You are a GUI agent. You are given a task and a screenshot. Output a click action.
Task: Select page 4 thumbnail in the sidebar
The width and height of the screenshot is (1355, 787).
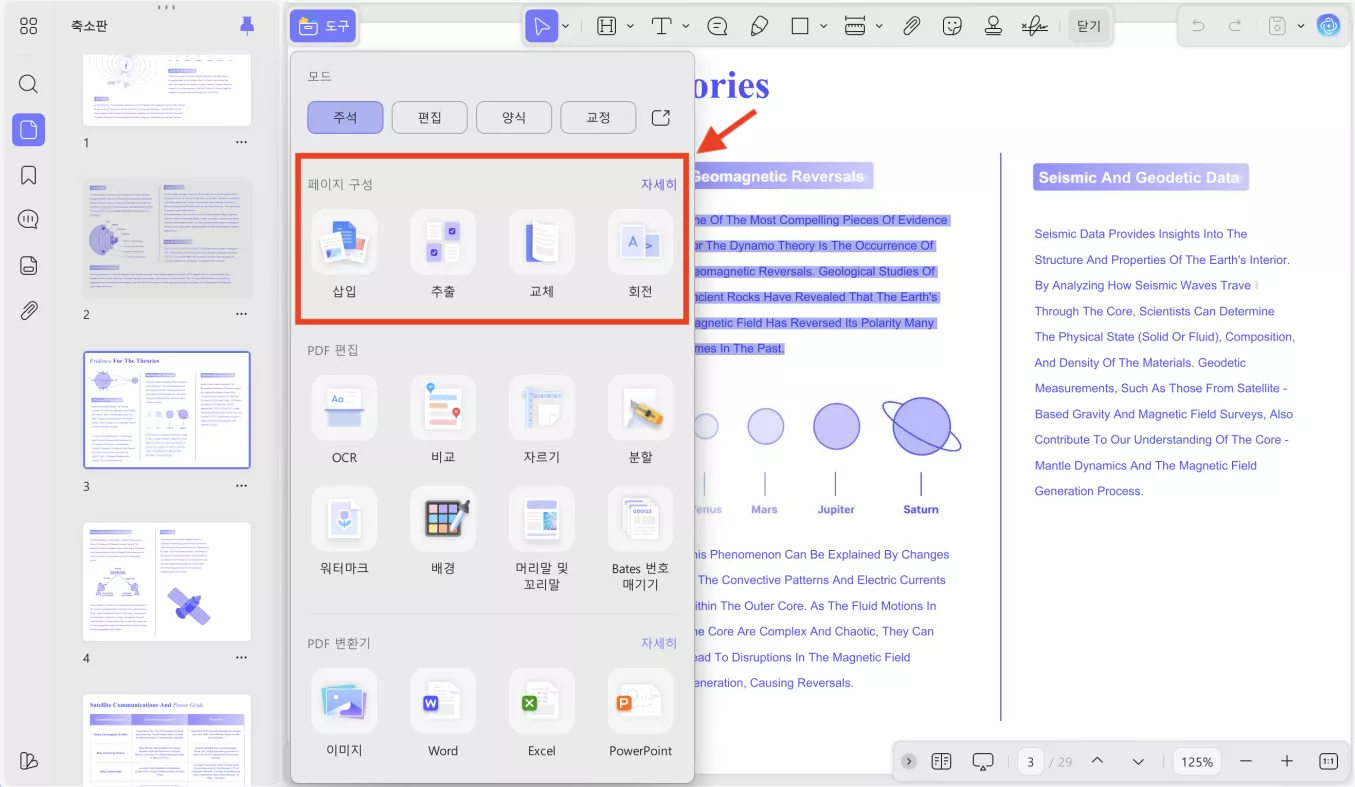(167, 581)
